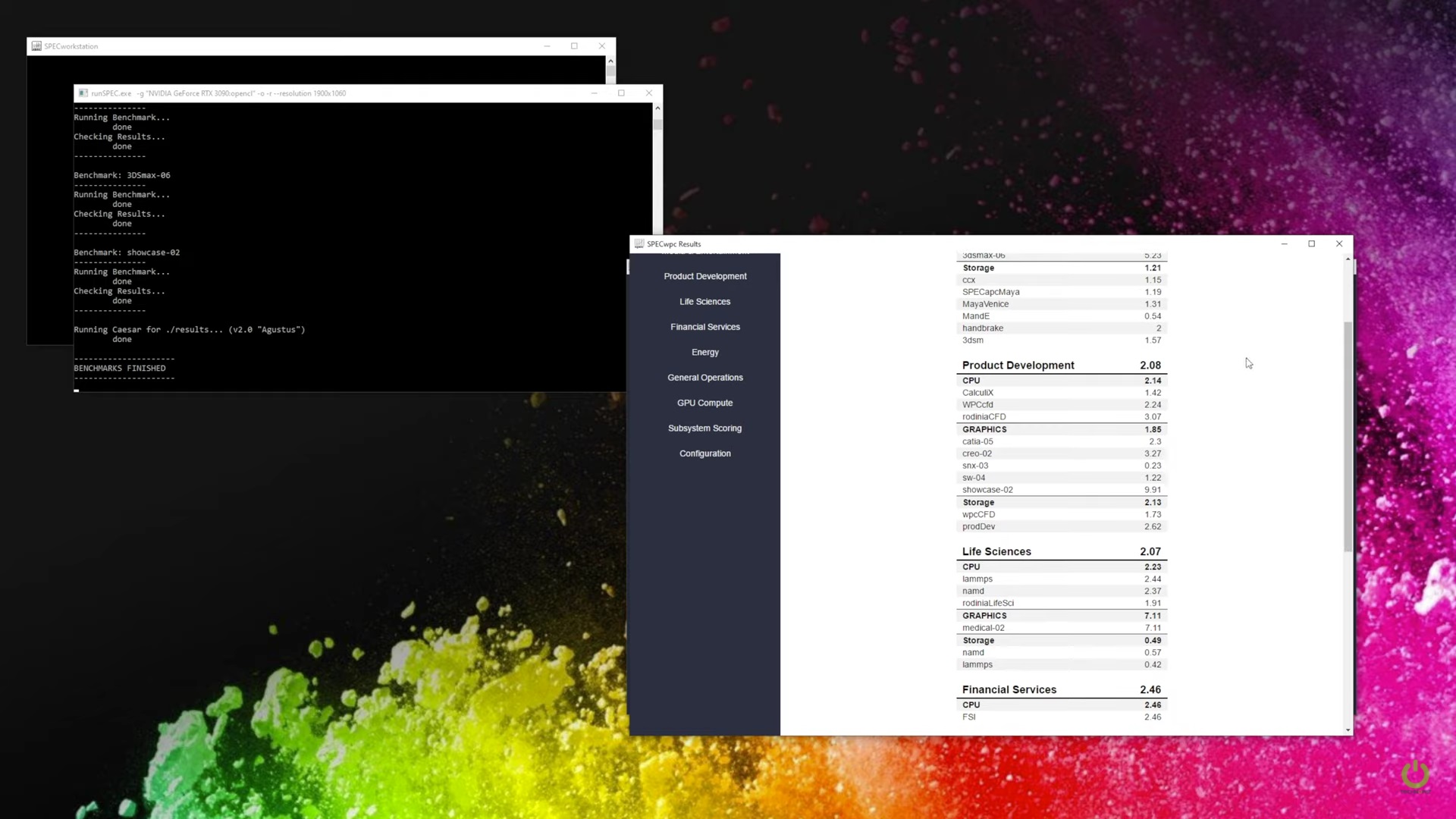Select Financial Services in sidebar
The height and width of the screenshot is (819, 1456).
(704, 327)
